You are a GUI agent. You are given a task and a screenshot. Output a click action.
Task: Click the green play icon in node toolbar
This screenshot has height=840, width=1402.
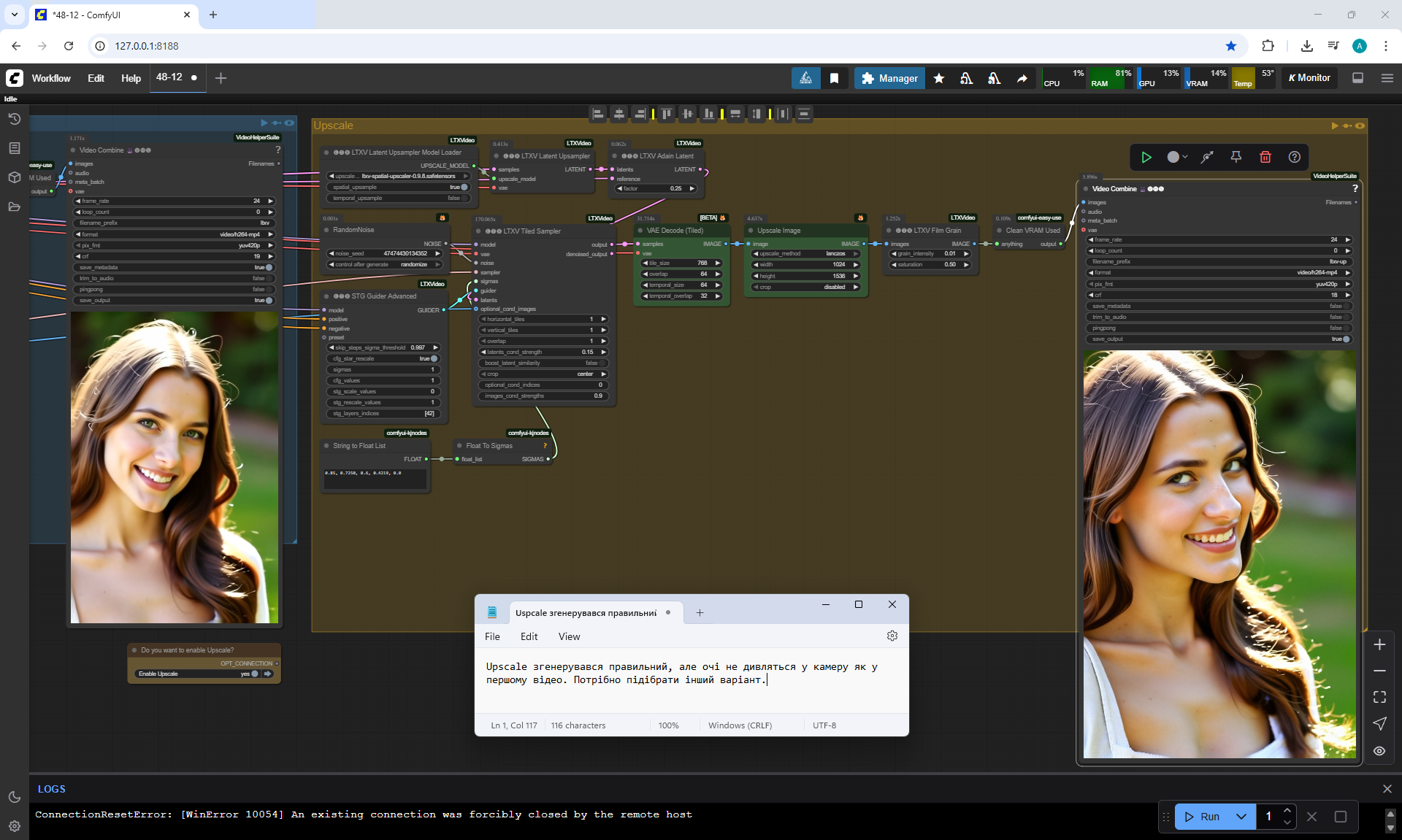(x=1146, y=157)
